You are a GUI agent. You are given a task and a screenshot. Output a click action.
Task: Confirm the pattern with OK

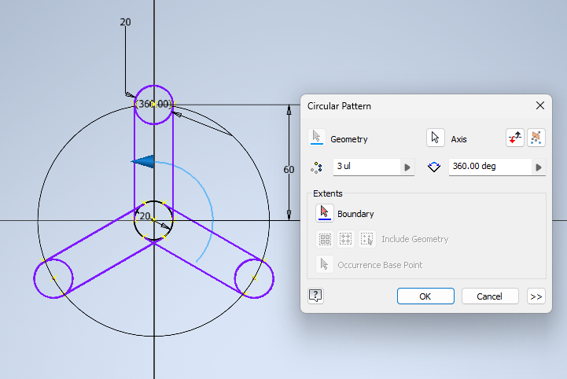pyautogui.click(x=426, y=297)
